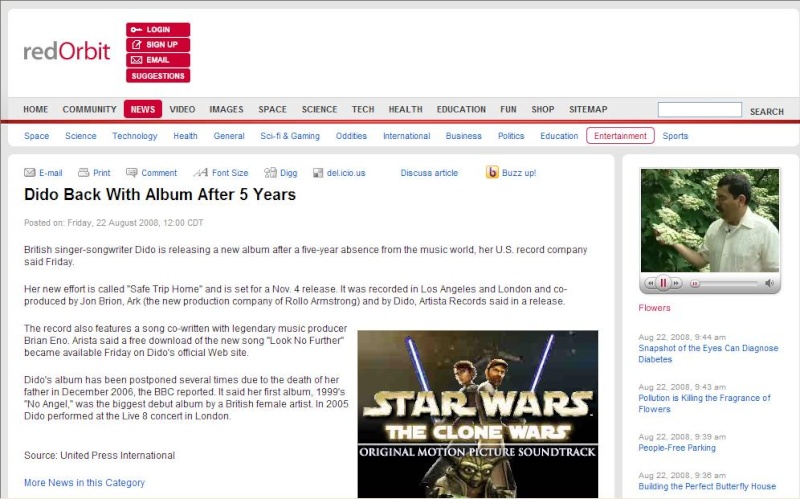Viewport: 800px width, 499px height.
Task: Open the Flowers video title link
Action: click(x=654, y=308)
